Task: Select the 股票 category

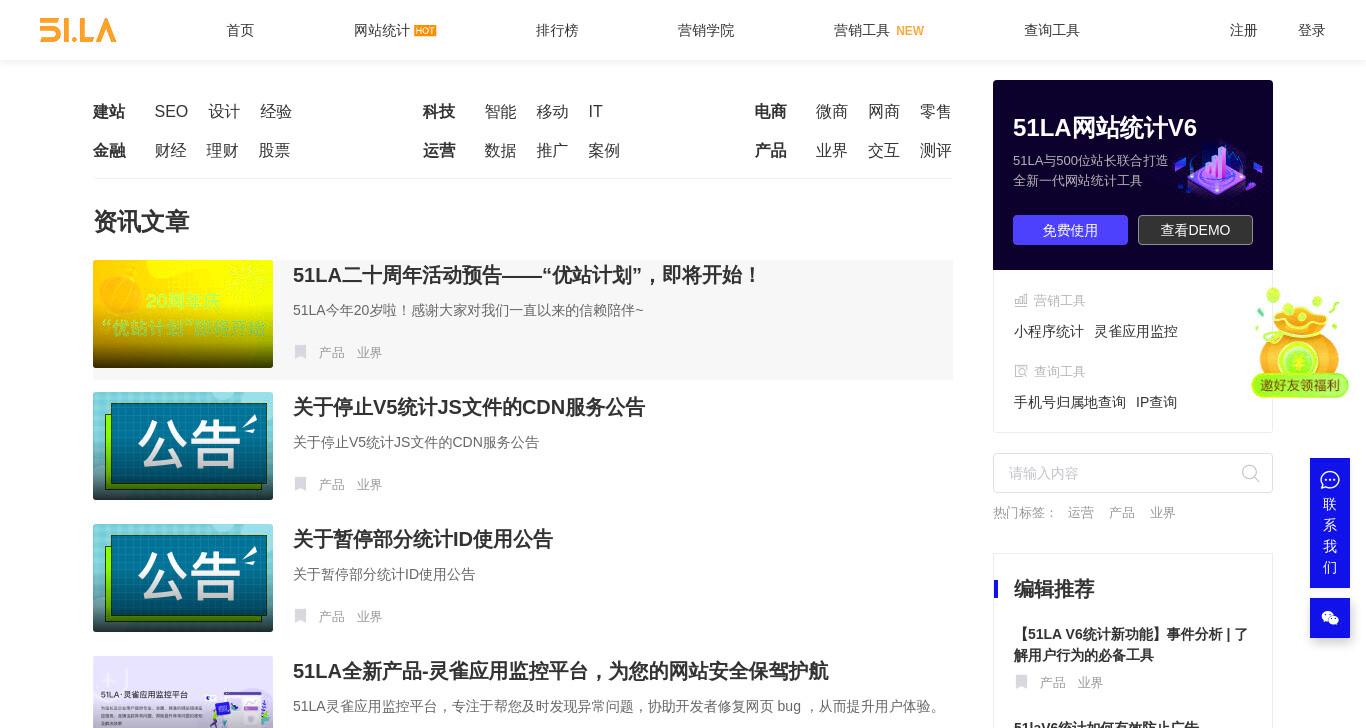Action: click(275, 151)
